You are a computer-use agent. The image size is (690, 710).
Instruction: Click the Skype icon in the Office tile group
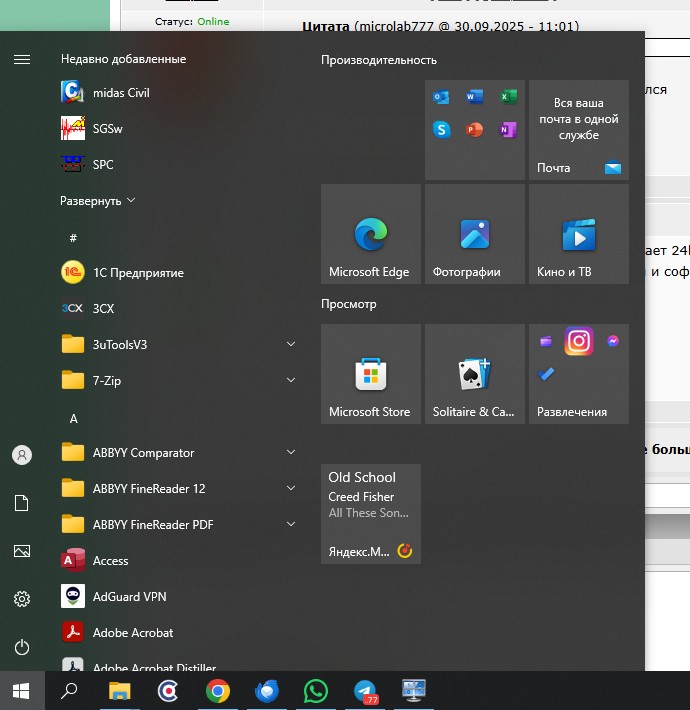[442, 130]
